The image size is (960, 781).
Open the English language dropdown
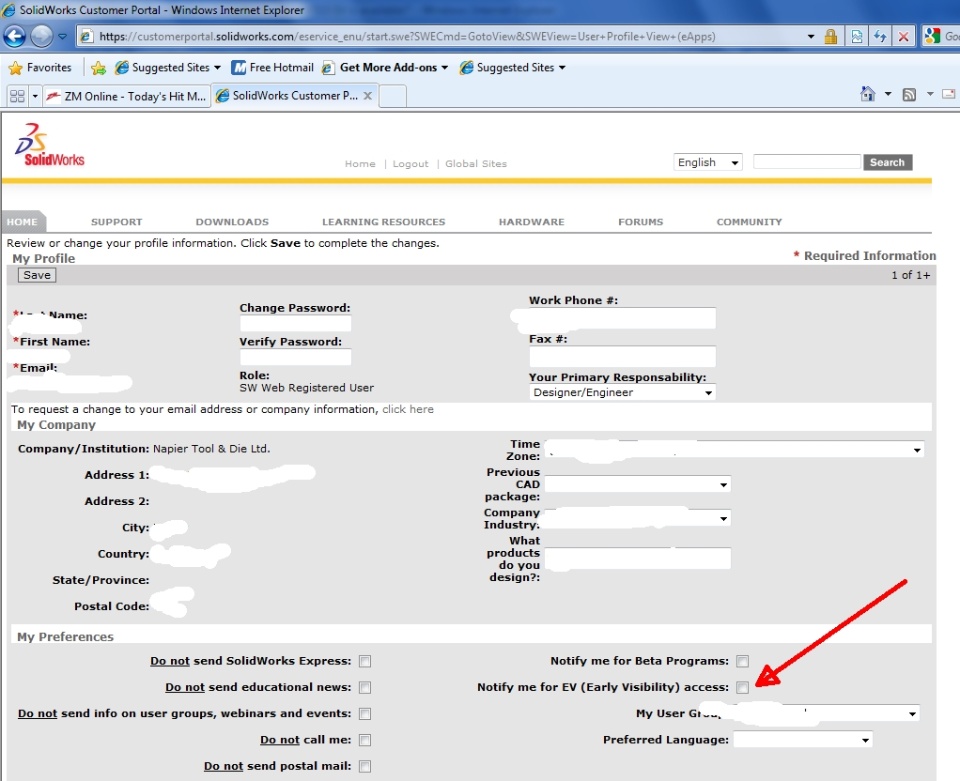tap(708, 162)
